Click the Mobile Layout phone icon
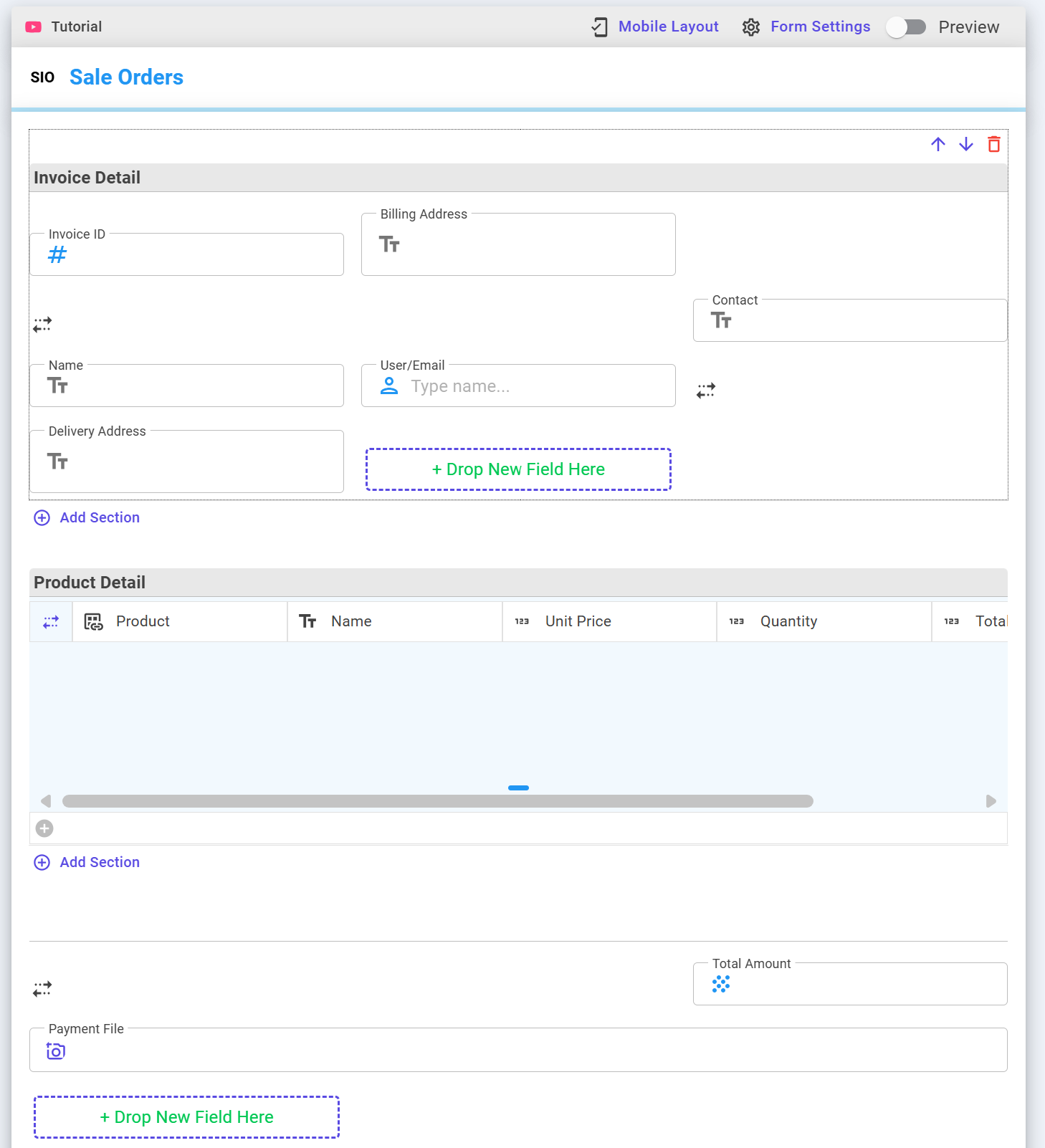1045x1148 pixels. click(x=599, y=27)
